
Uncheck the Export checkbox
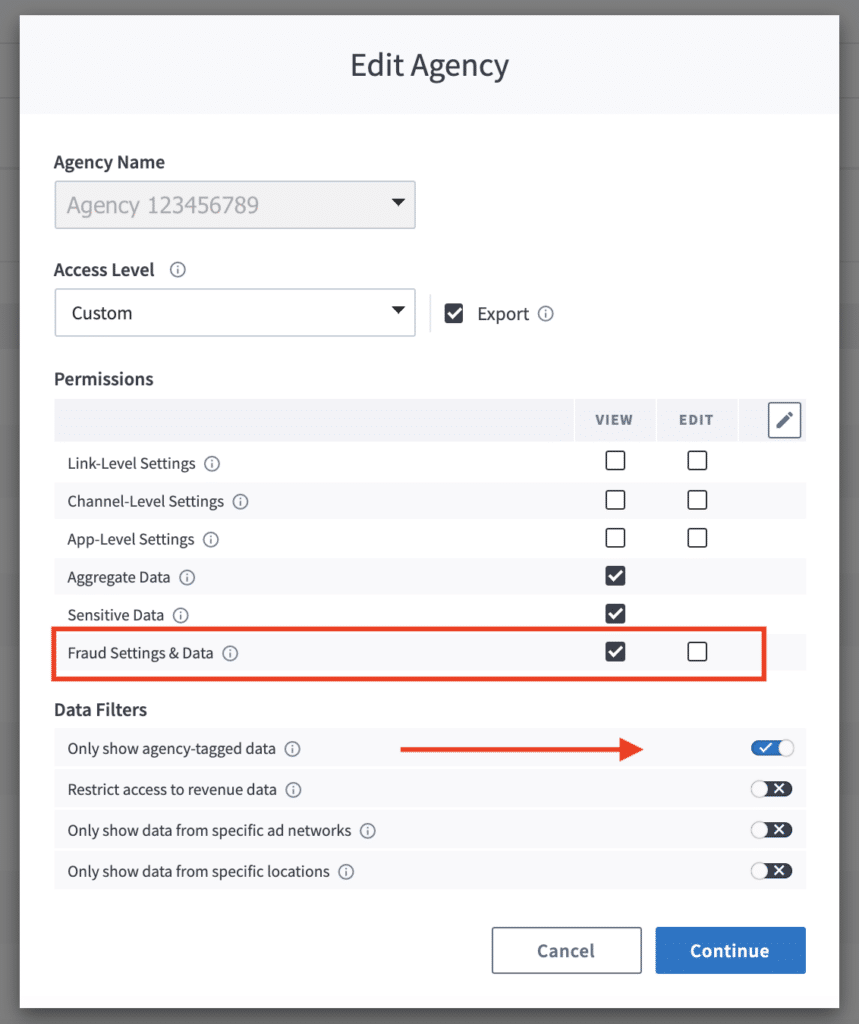pos(454,314)
